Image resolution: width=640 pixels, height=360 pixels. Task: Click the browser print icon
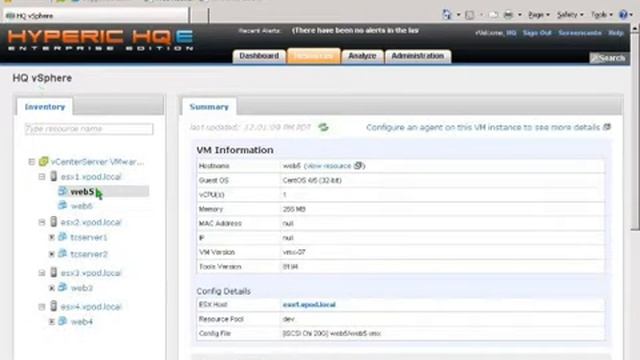(508, 15)
